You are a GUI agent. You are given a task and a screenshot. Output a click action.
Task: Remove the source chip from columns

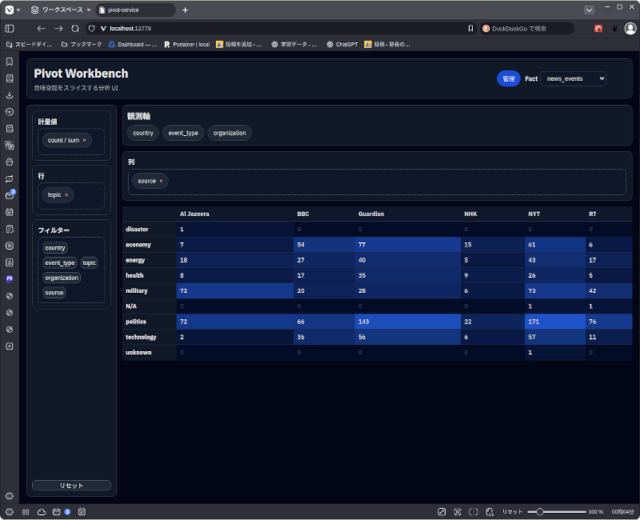click(x=161, y=181)
